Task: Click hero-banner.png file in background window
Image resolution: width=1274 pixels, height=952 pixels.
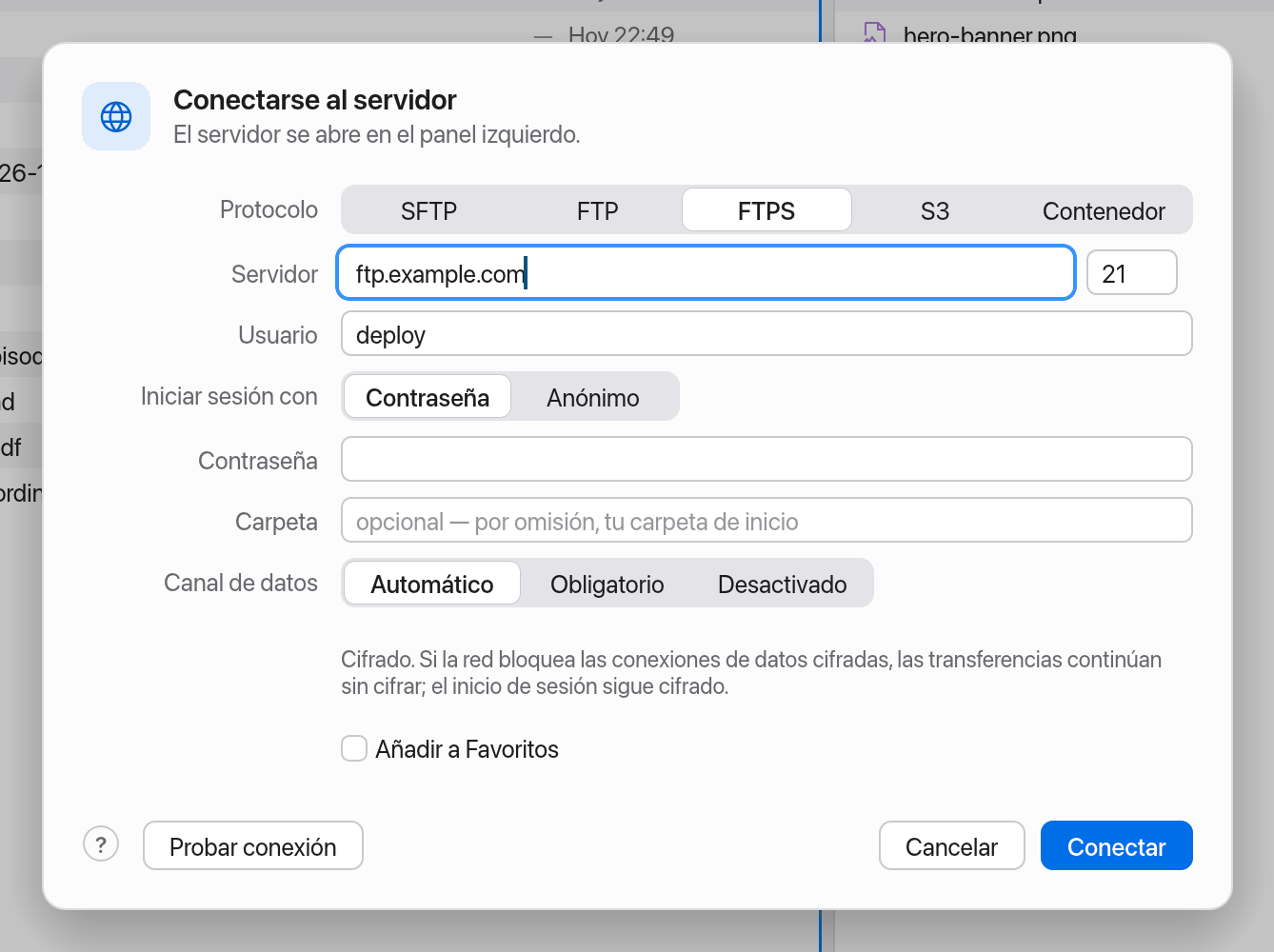Action: click(x=990, y=34)
